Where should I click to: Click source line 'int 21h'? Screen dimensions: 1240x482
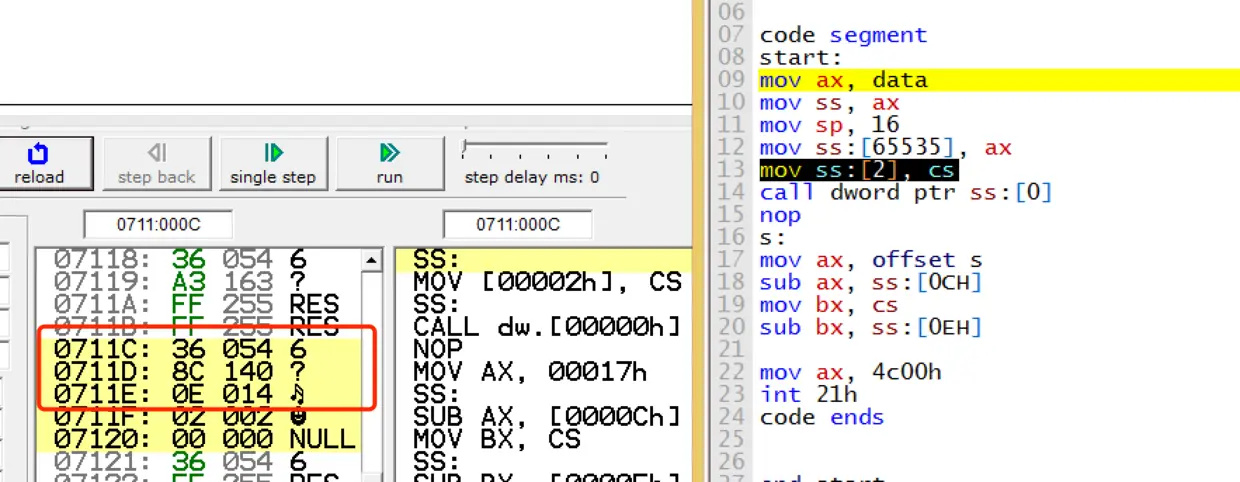[x=808, y=394]
